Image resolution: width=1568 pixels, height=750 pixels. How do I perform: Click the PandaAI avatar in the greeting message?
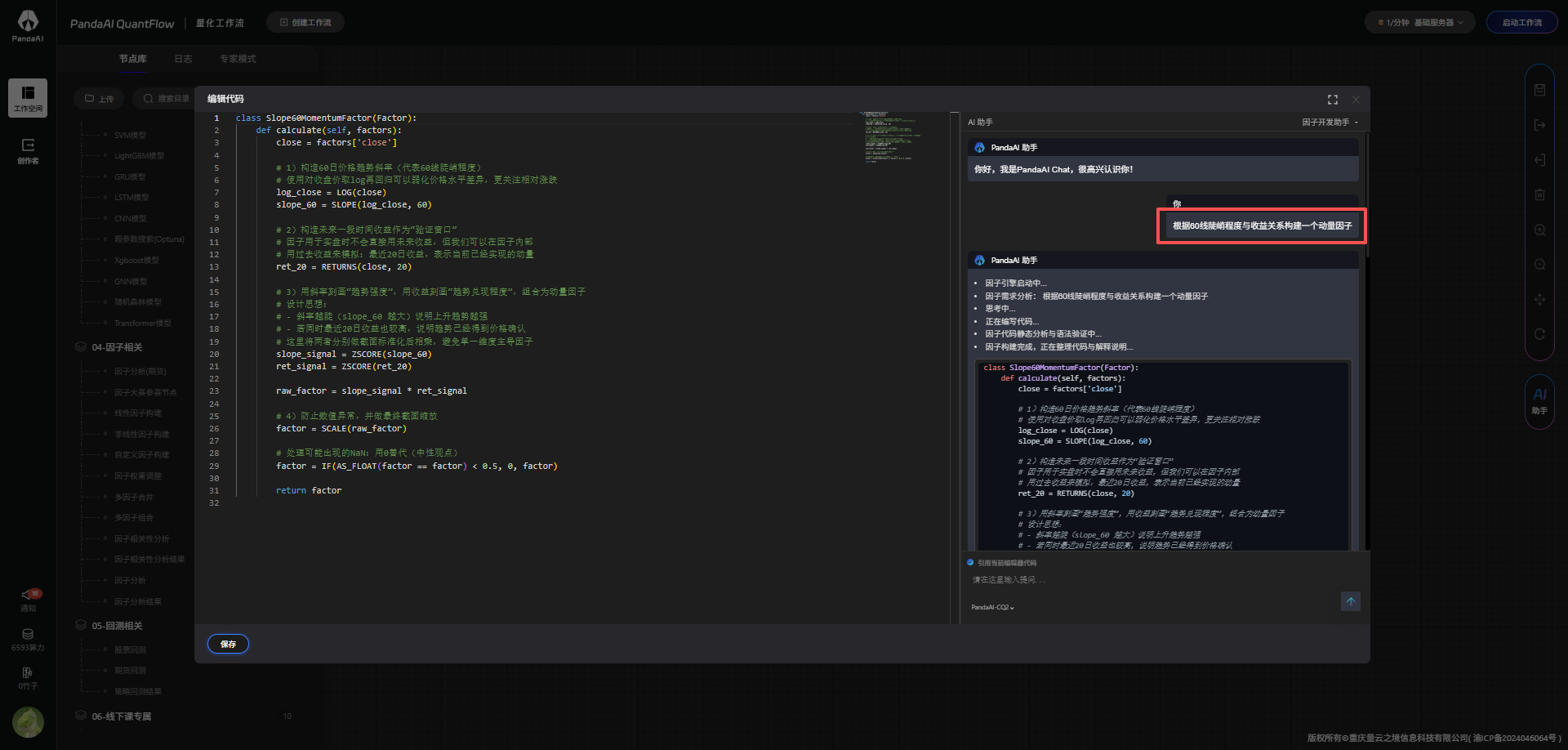pos(979,148)
